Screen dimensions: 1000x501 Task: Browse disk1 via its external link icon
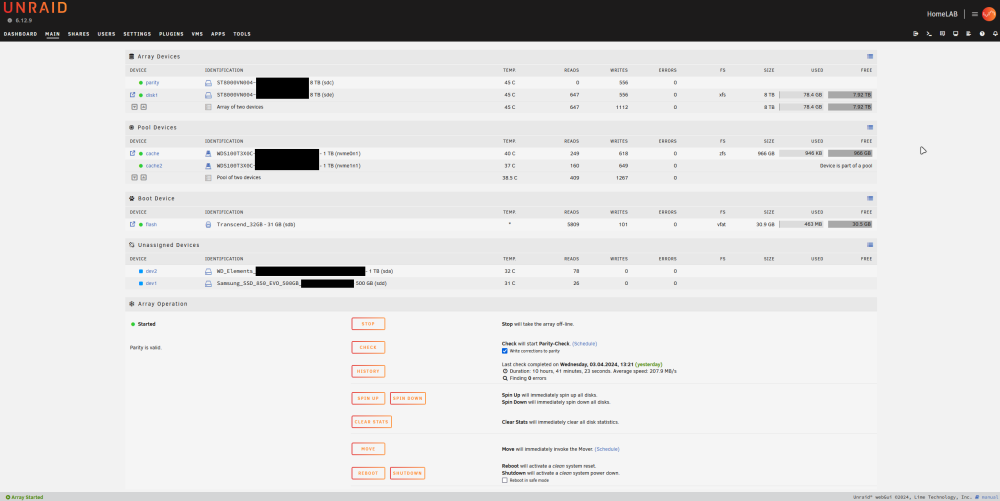[x=133, y=95]
